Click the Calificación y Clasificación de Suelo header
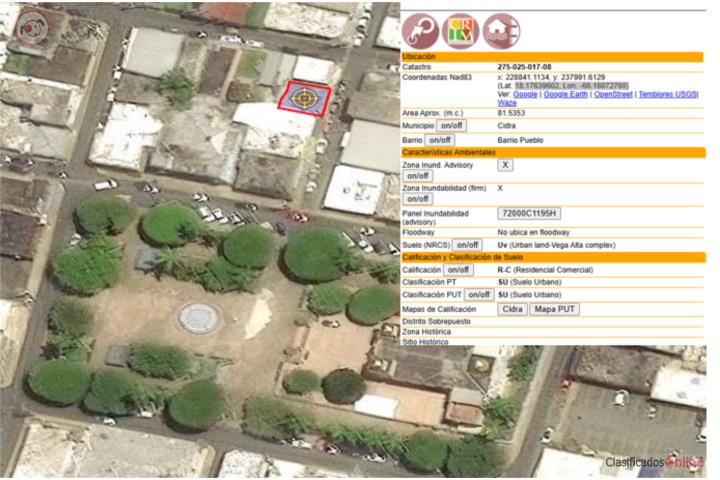This screenshot has height=480, width=720. (553, 257)
